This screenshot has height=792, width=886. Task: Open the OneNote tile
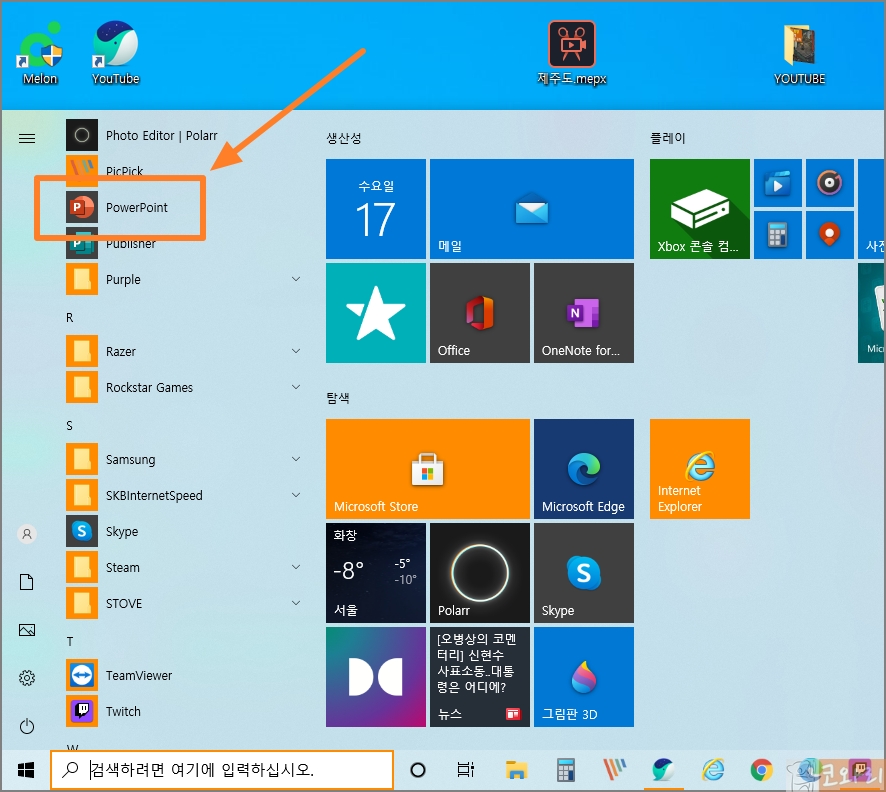[584, 312]
